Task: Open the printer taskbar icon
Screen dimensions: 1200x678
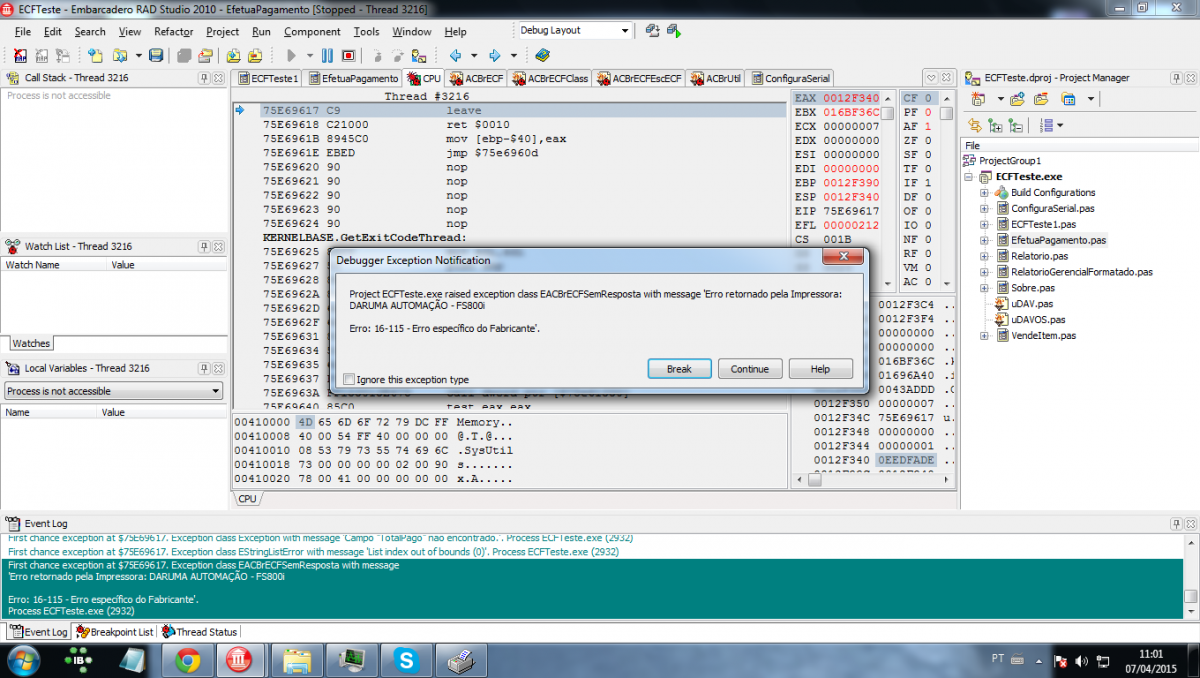Action: coord(459,659)
